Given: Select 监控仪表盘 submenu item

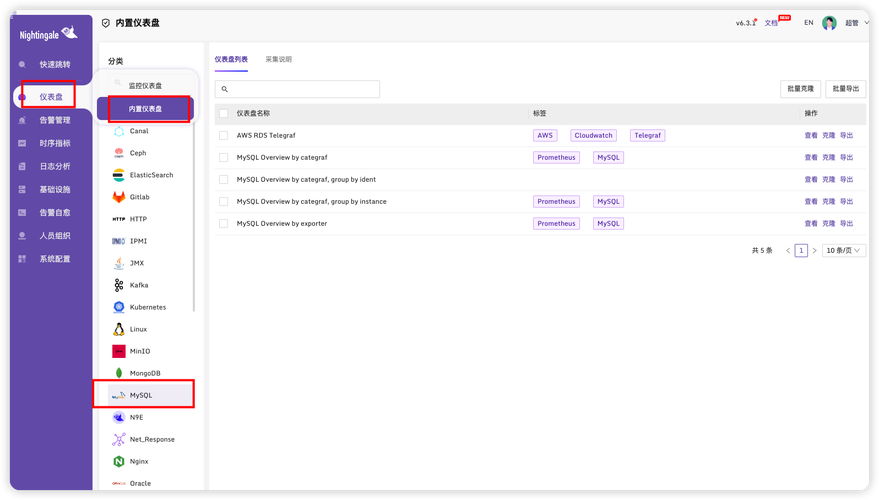Looking at the screenshot, I should click(x=145, y=86).
